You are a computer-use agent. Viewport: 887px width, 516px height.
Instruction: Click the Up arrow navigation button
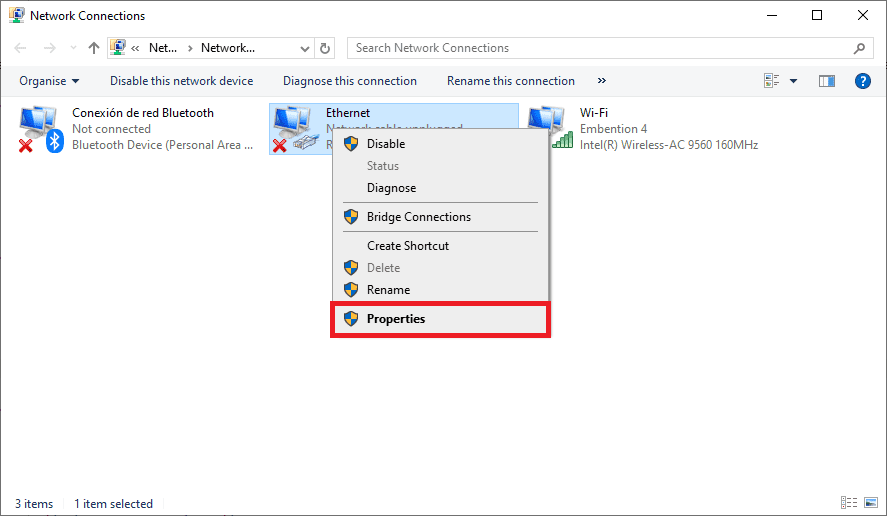pos(94,48)
